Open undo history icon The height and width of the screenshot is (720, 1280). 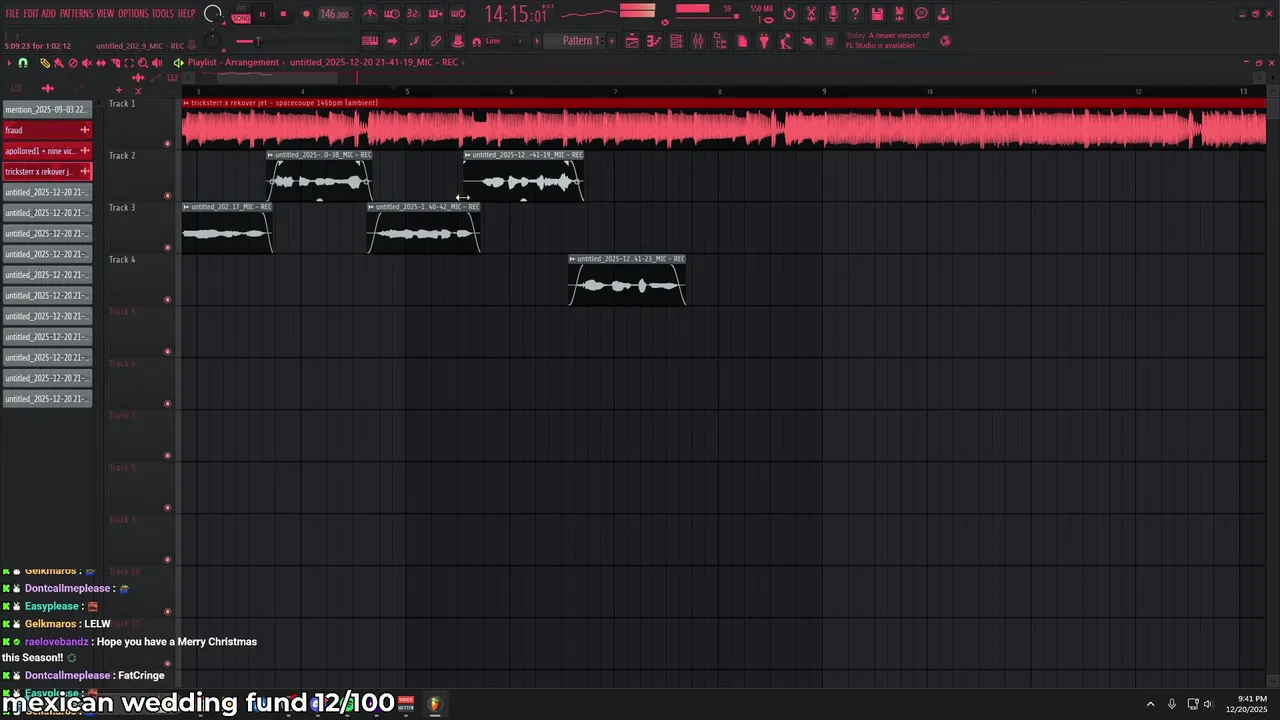(x=789, y=14)
